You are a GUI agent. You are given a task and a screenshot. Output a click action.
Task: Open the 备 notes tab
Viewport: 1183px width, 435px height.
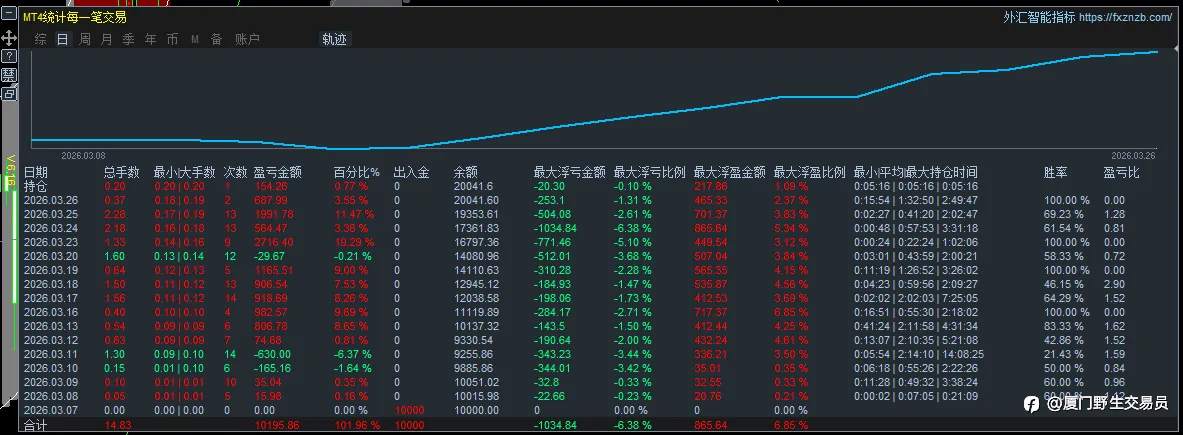(217, 39)
